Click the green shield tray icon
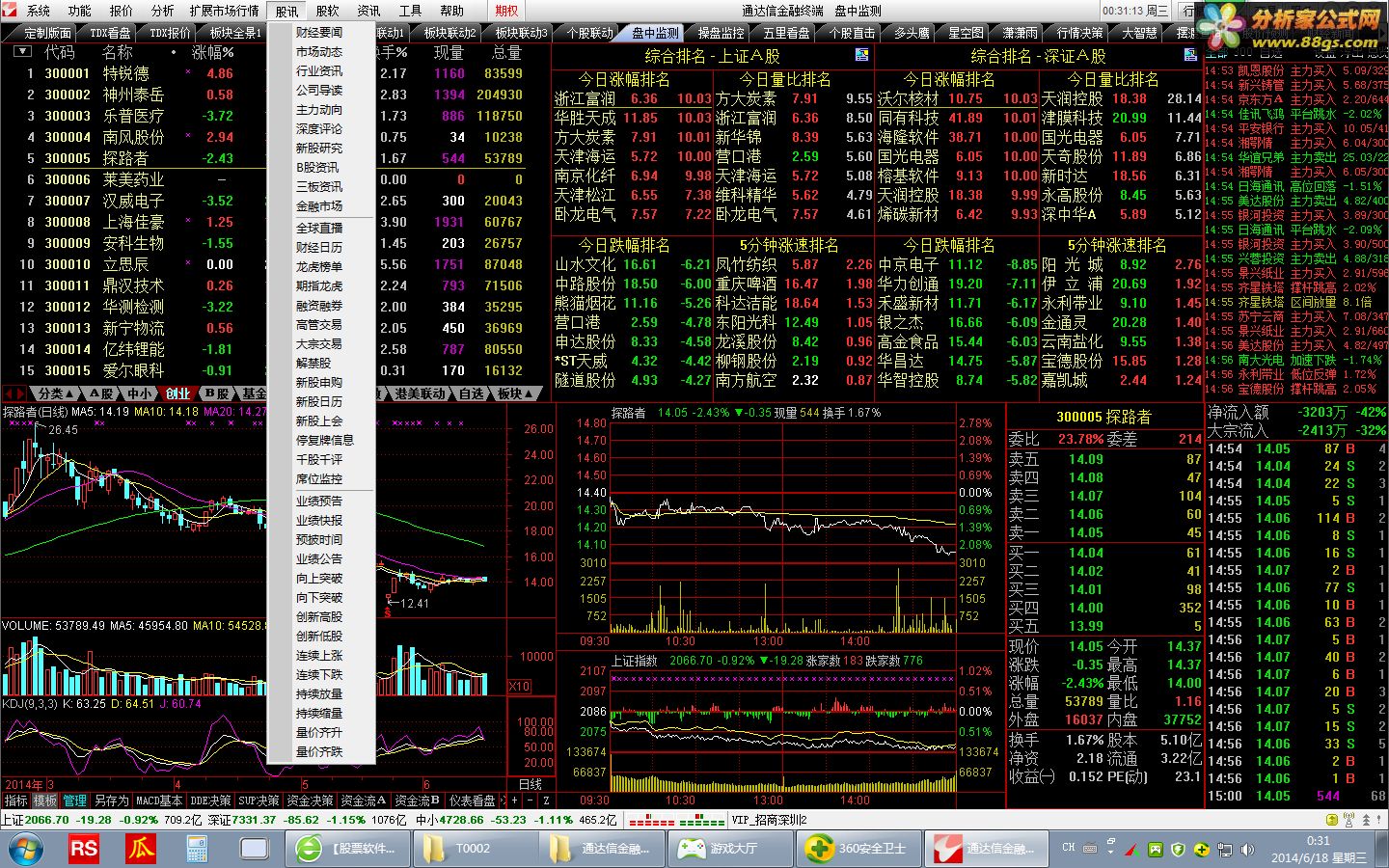Image resolution: width=1389 pixels, height=868 pixels. point(1178,850)
